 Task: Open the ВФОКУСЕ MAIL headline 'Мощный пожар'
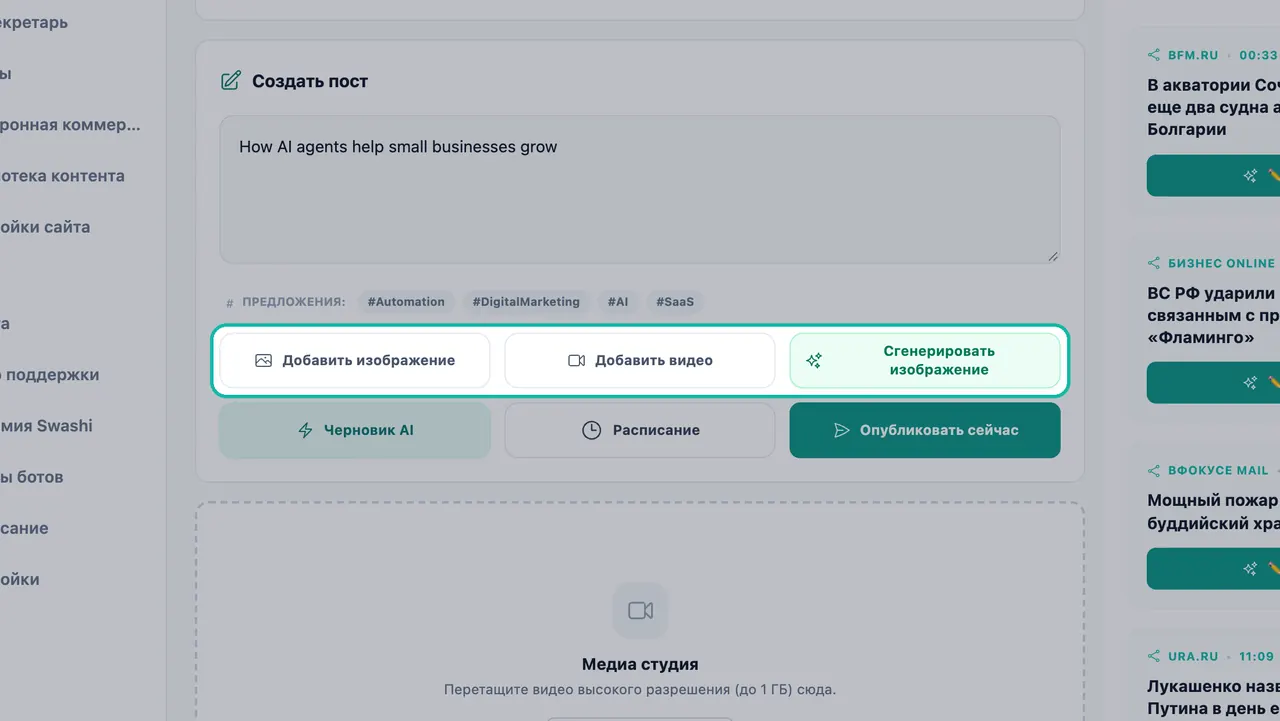1213,511
